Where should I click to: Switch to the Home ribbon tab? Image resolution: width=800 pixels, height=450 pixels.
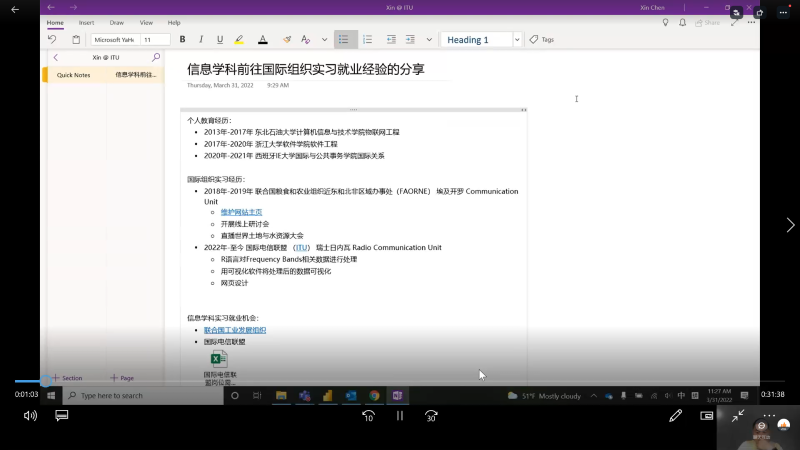click(x=55, y=22)
